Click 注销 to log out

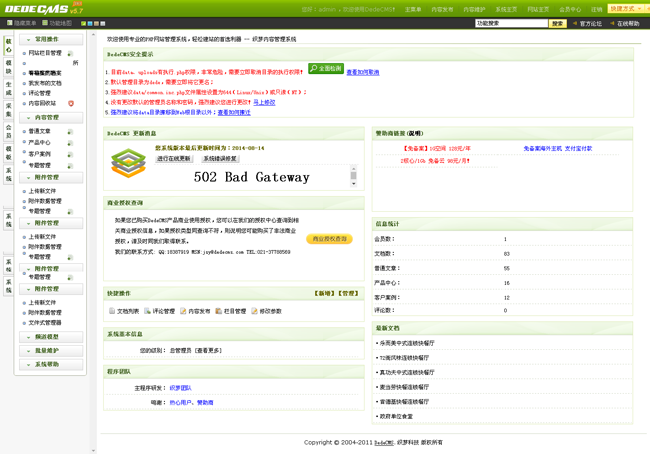[x=597, y=9]
